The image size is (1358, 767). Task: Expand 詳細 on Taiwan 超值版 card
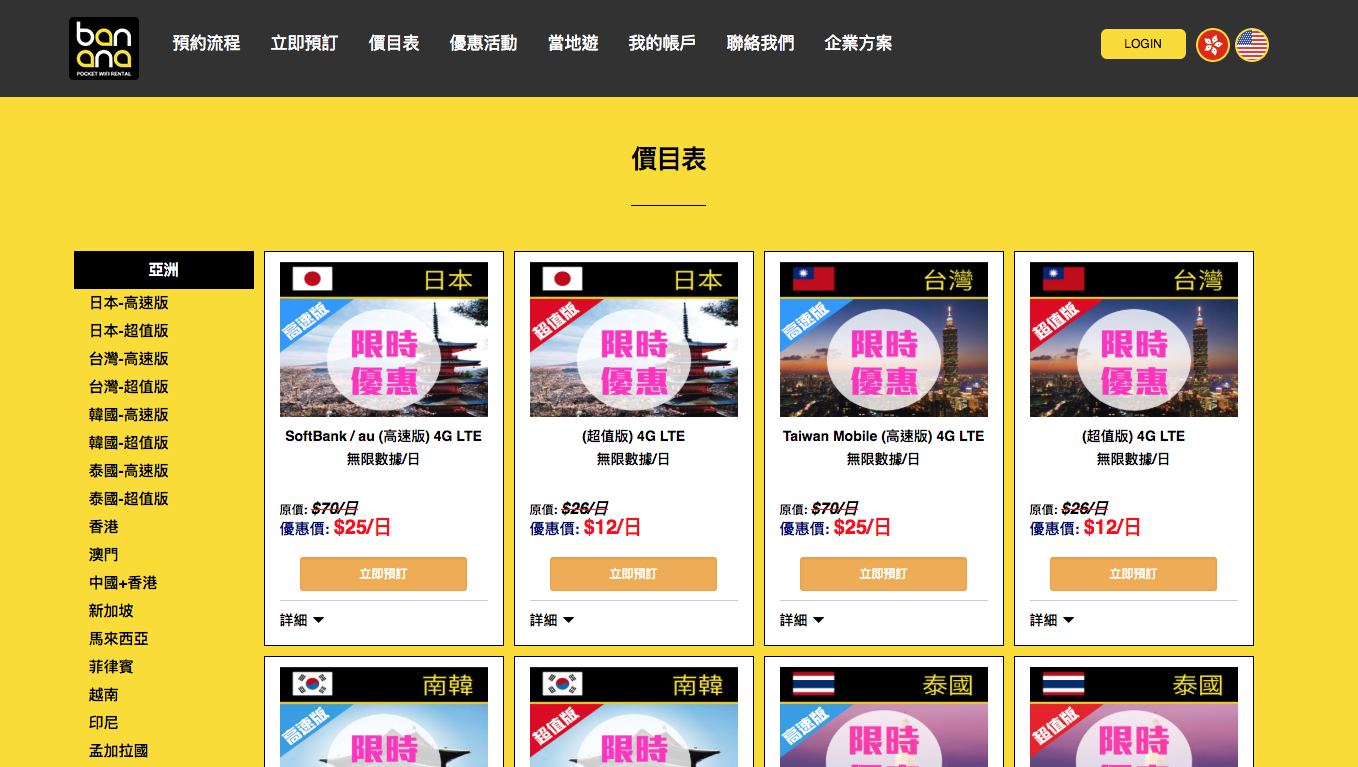(1052, 620)
